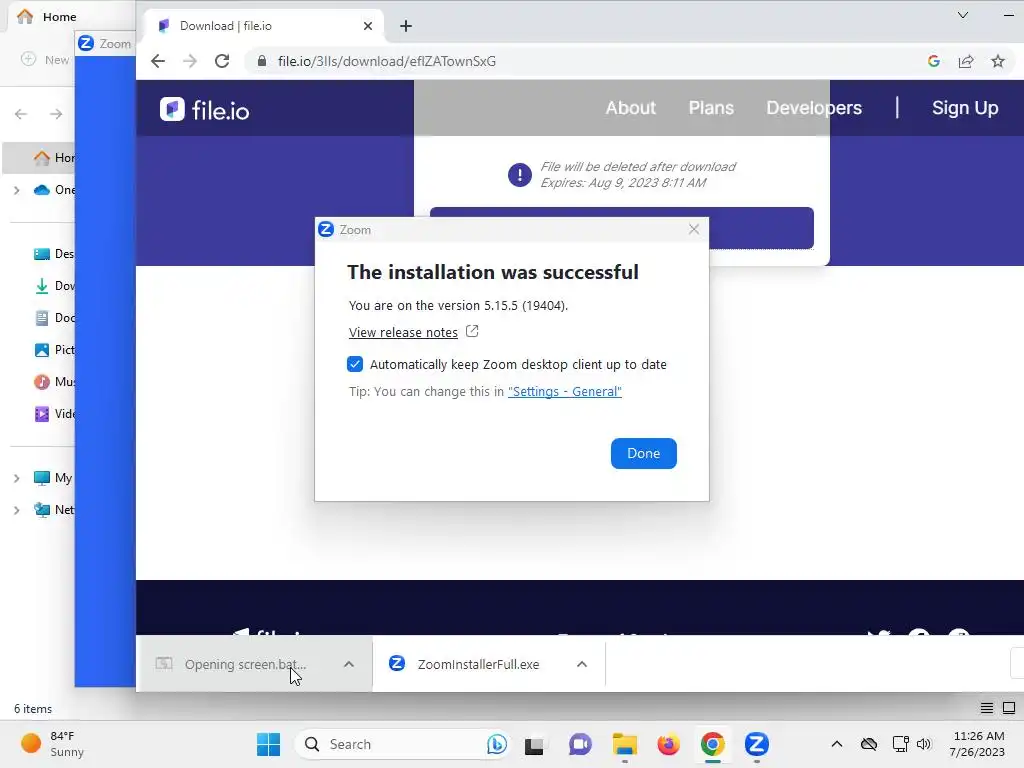Click the taskbar Search box
The width and height of the screenshot is (1024, 768).
point(401,744)
